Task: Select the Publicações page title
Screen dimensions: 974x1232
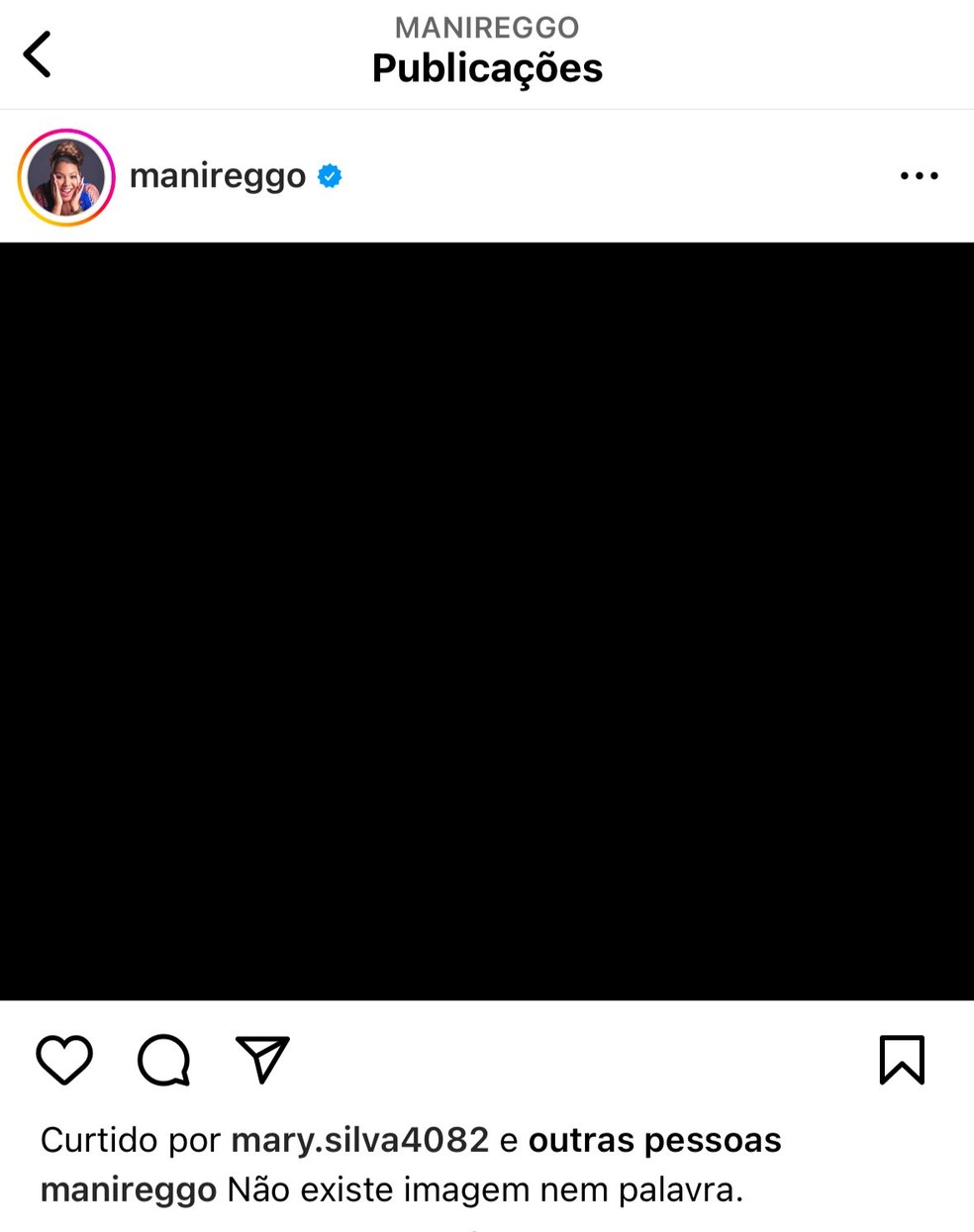Action: click(x=487, y=68)
